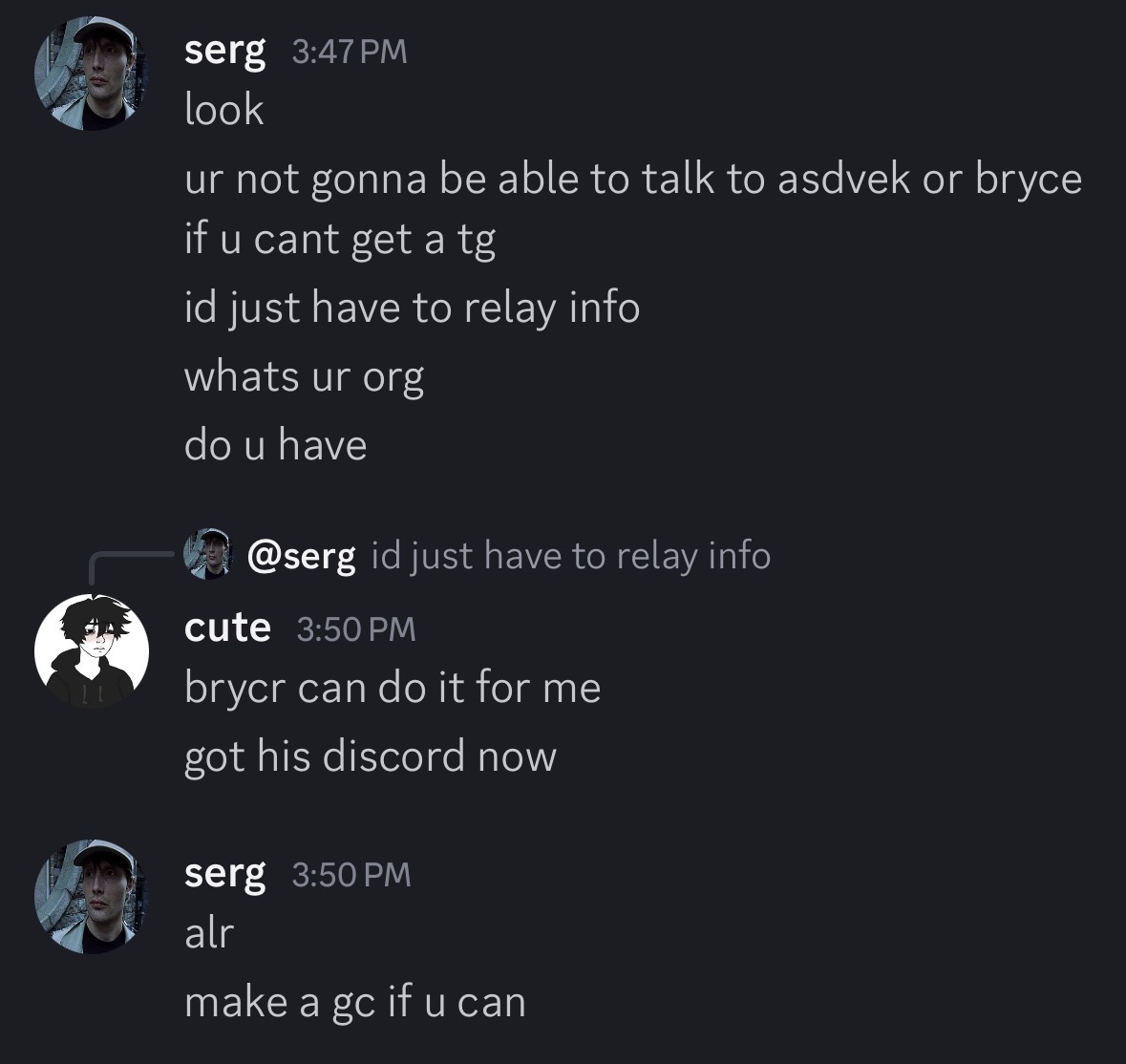Select the message mentioning asdvek or bryce
The image size is (1126, 1064).
click(632, 208)
